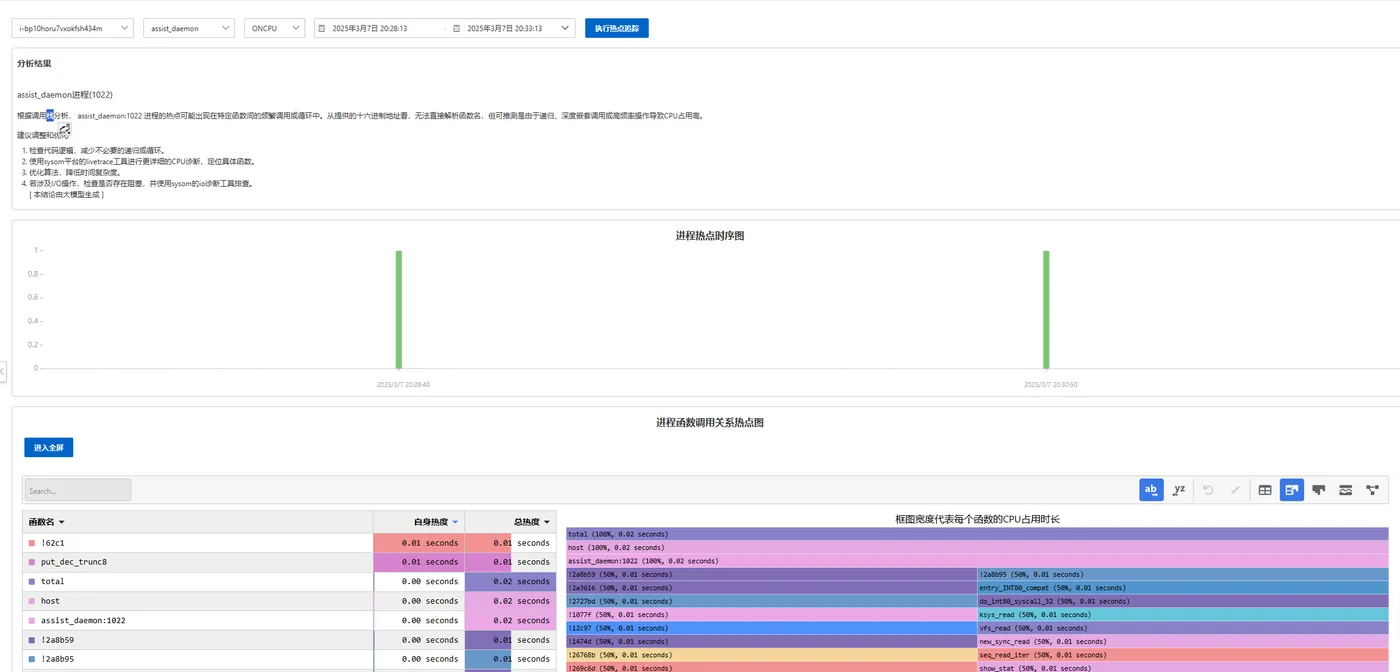The width and height of the screenshot is (1400, 672).
Task: Click the left sidebar collapse arrow
Action: pos(3,371)
